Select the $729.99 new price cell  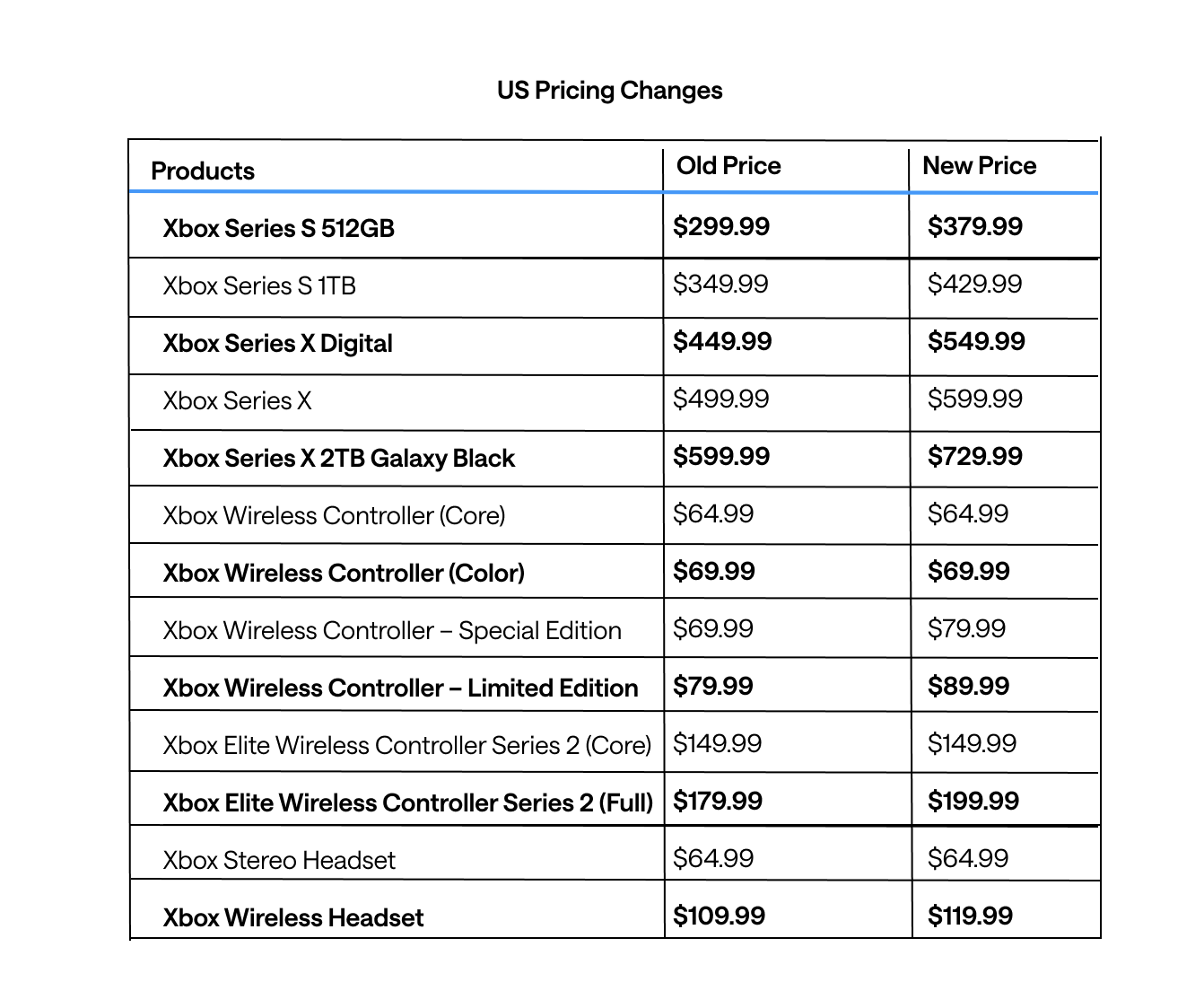[974, 457]
